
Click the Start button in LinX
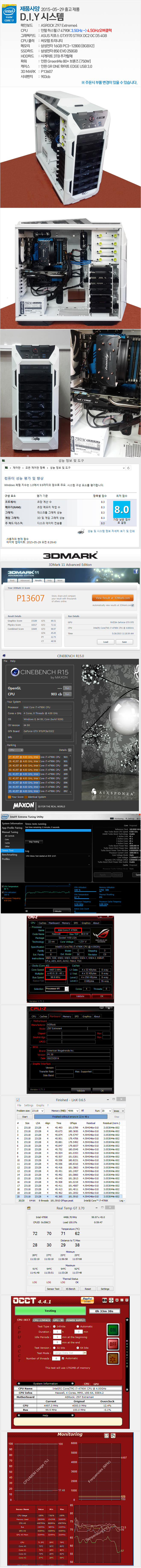coord(25,1117)
